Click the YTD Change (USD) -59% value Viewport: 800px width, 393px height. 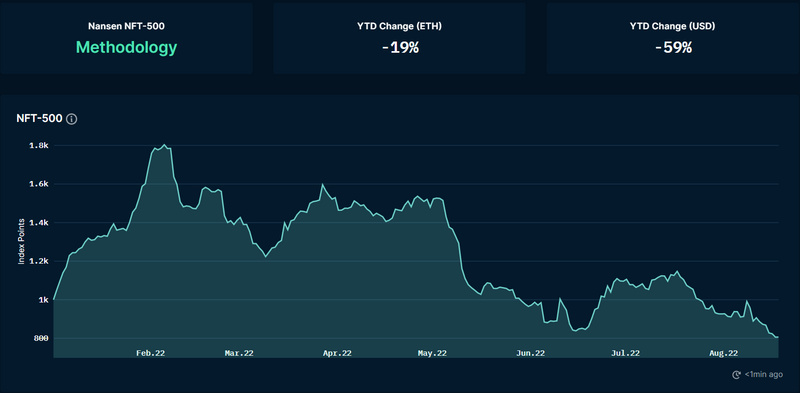673,48
